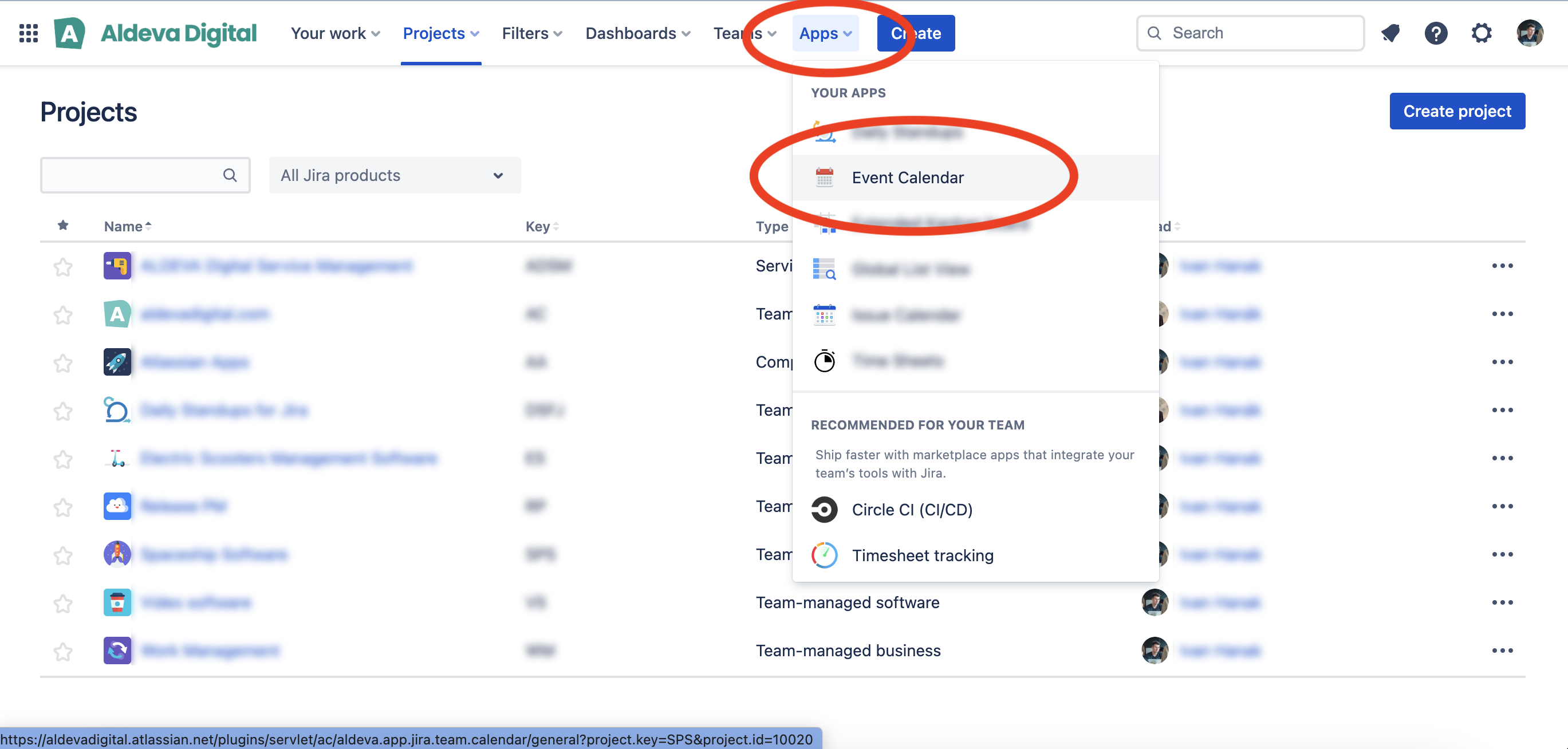
Task: Open more actions for Team-managed software row
Action: pos(1502,602)
